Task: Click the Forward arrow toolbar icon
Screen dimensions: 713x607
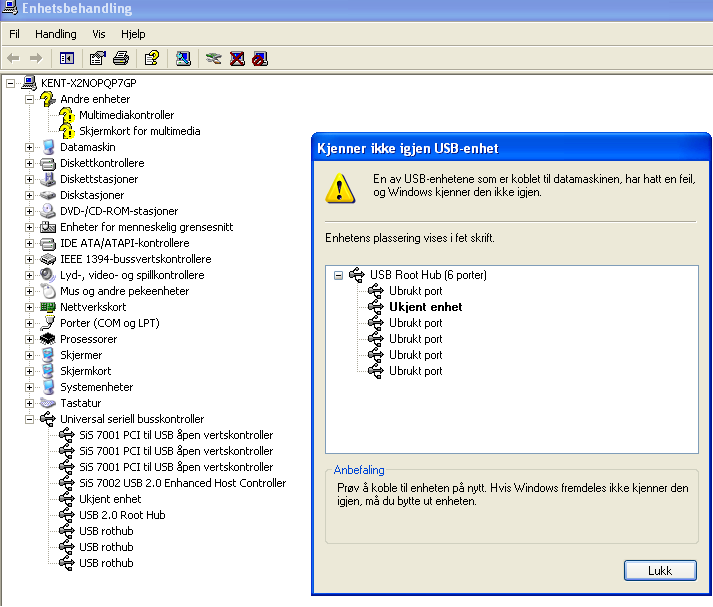Action: (x=35, y=58)
